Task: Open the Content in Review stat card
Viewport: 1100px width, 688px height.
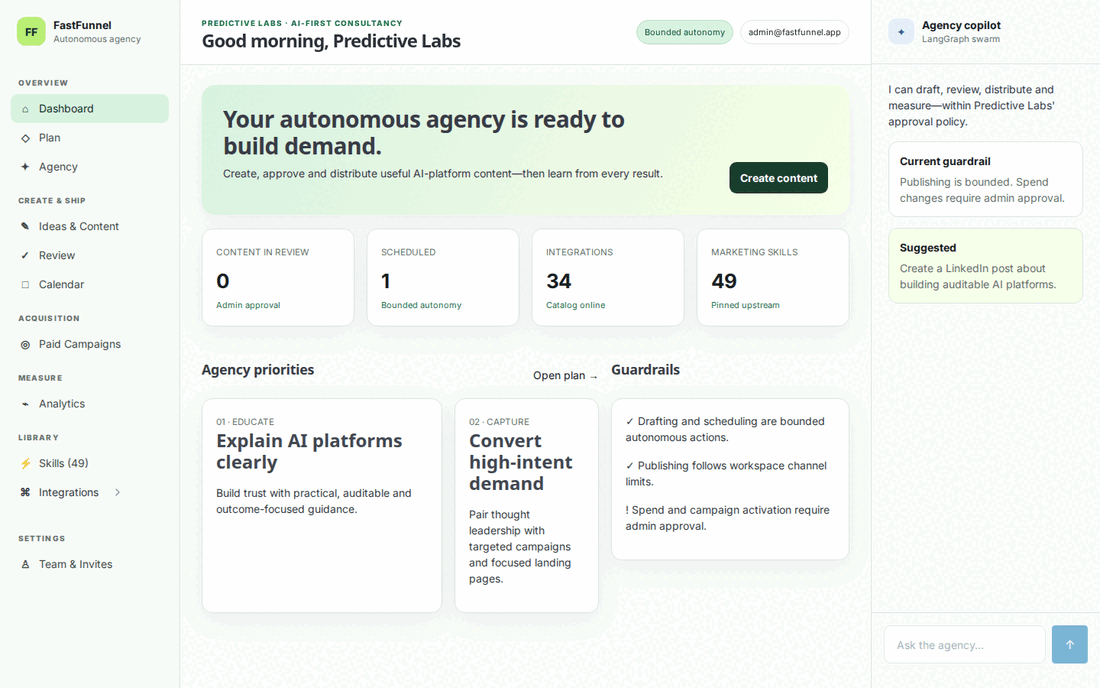Action: (278, 278)
